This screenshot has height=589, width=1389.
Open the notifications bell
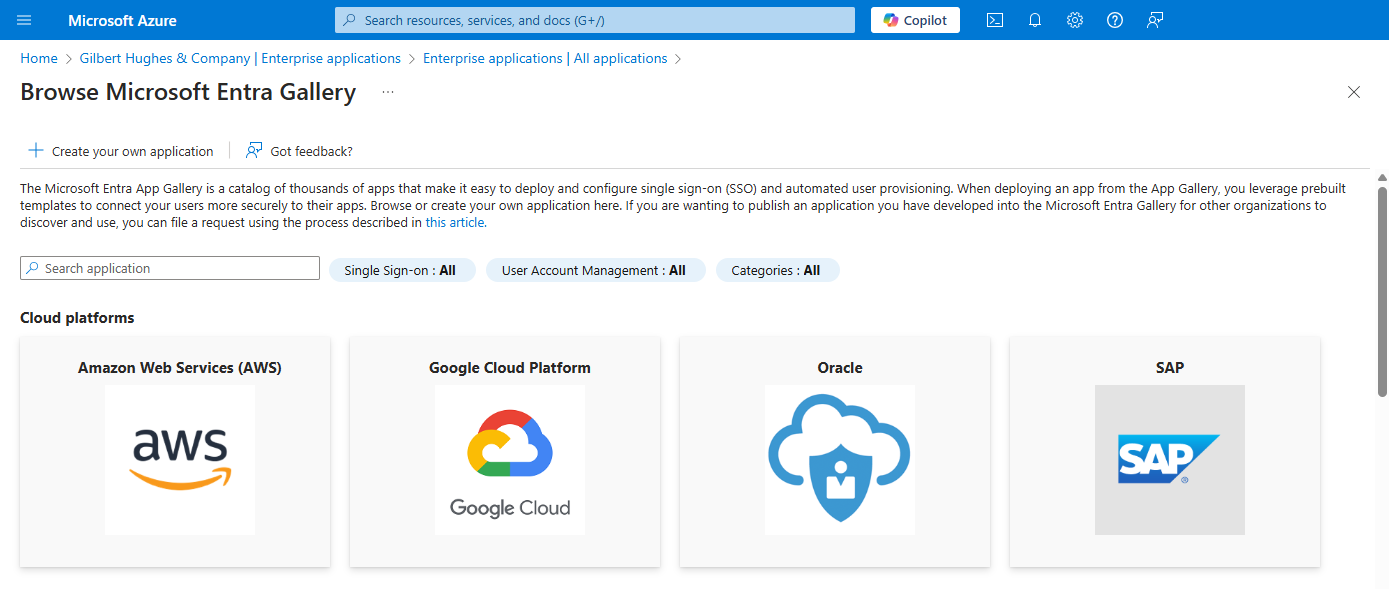point(1035,20)
